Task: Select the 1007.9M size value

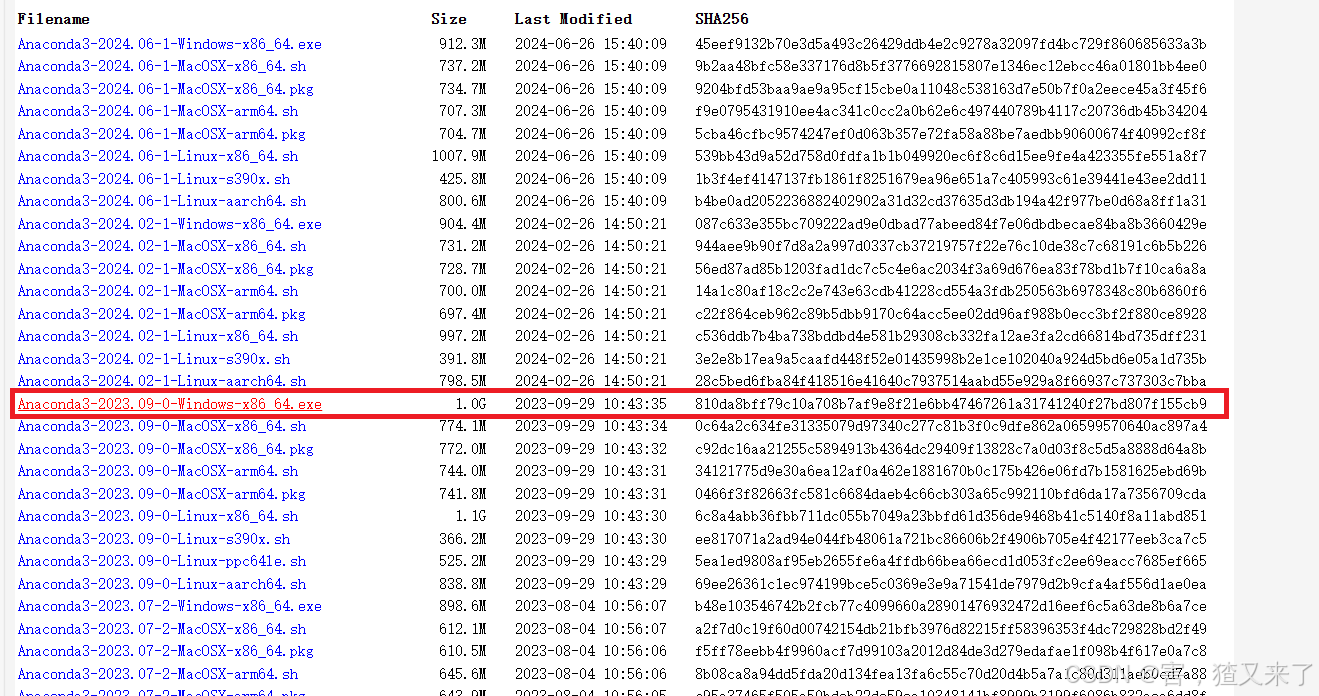Action: [x=459, y=156]
